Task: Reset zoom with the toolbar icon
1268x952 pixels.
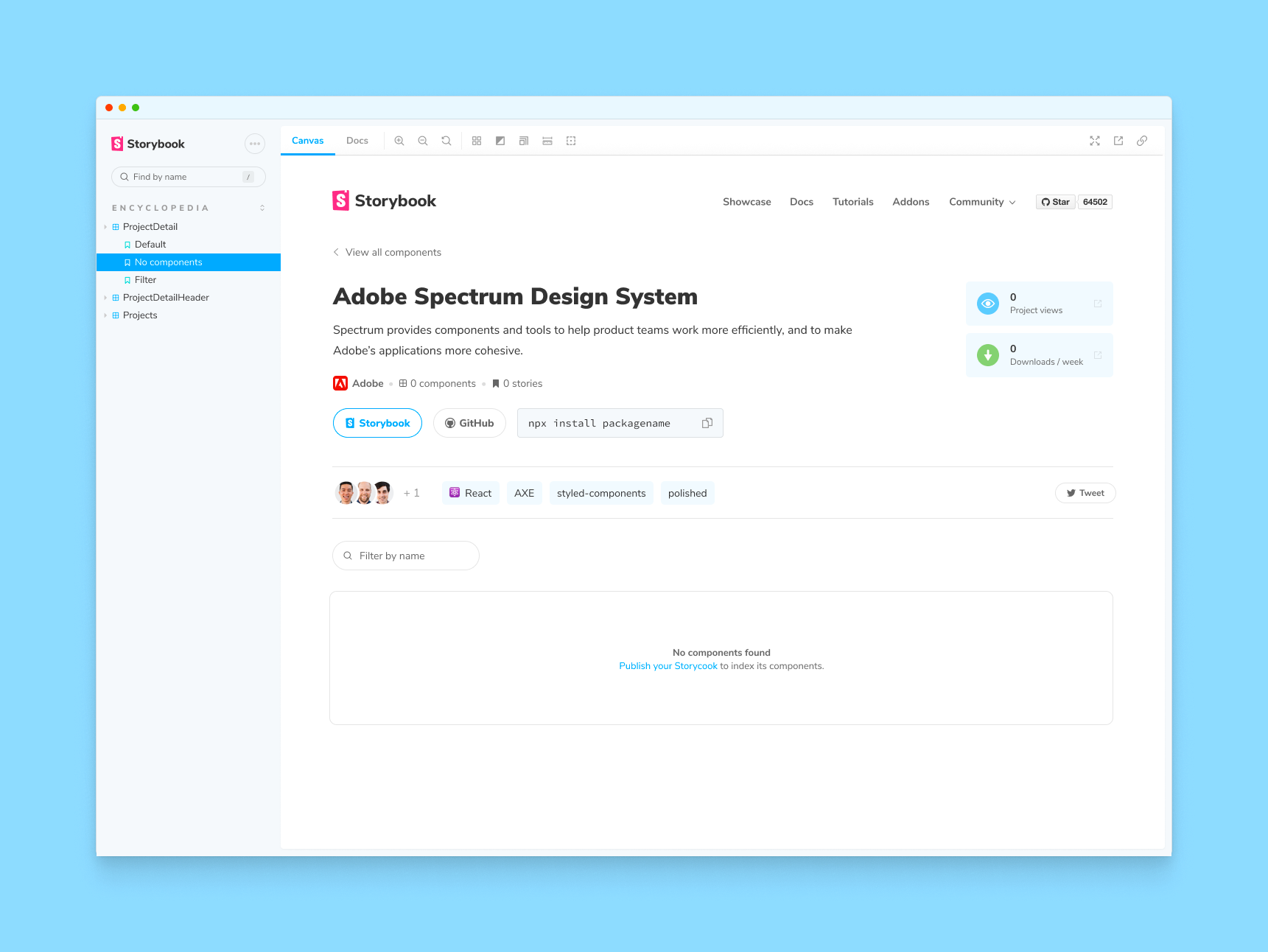Action: [446, 141]
